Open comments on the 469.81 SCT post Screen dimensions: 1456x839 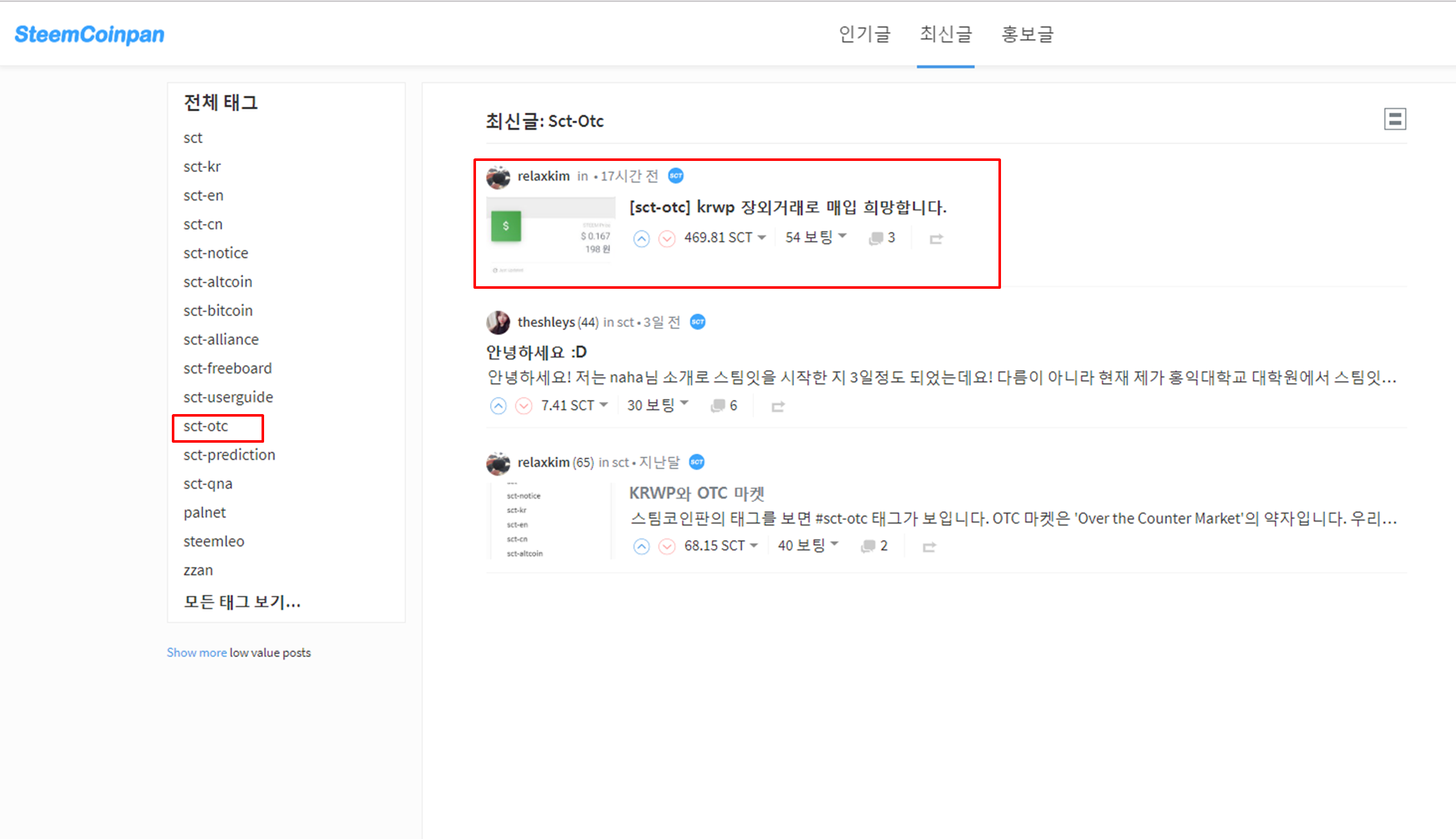(x=882, y=238)
